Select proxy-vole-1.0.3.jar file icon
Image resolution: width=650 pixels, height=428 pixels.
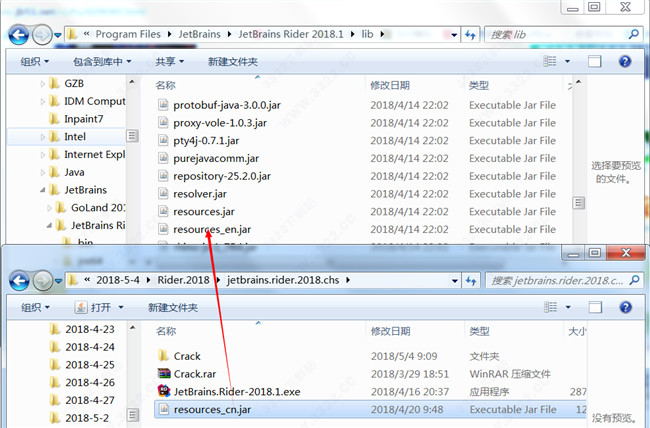163,122
